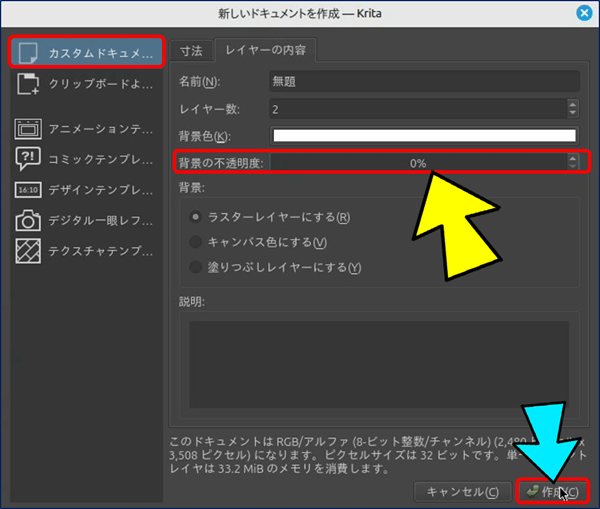Select the ラスターレイヤーにする radio button
The width and height of the screenshot is (600, 509).
tap(197, 217)
